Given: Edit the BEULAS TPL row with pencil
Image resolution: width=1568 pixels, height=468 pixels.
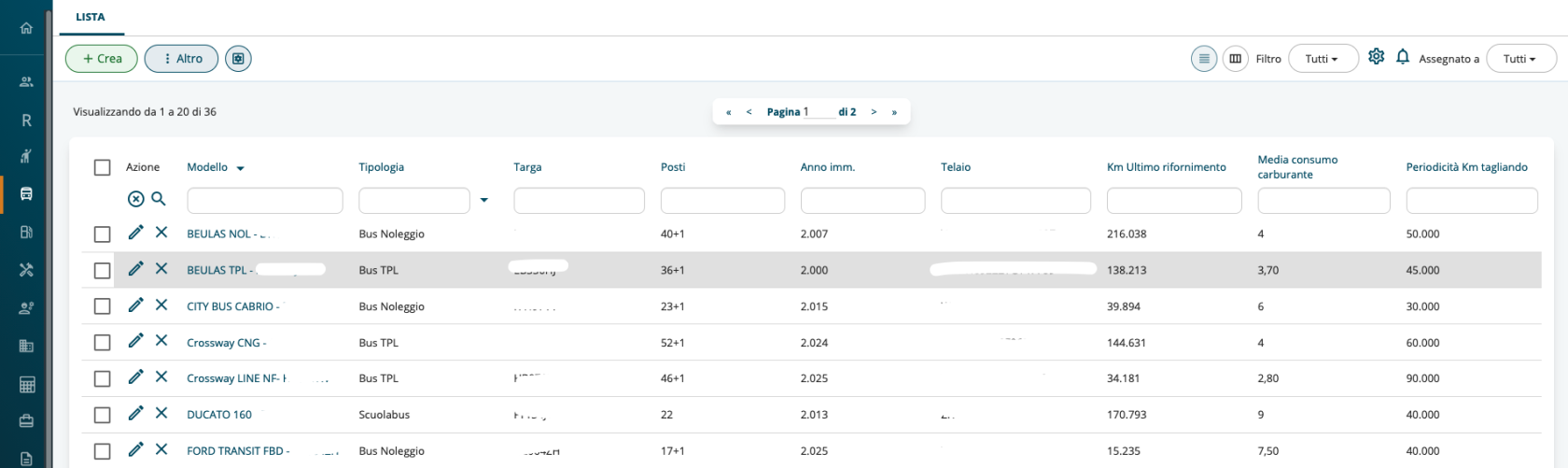Looking at the screenshot, I should (135, 269).
